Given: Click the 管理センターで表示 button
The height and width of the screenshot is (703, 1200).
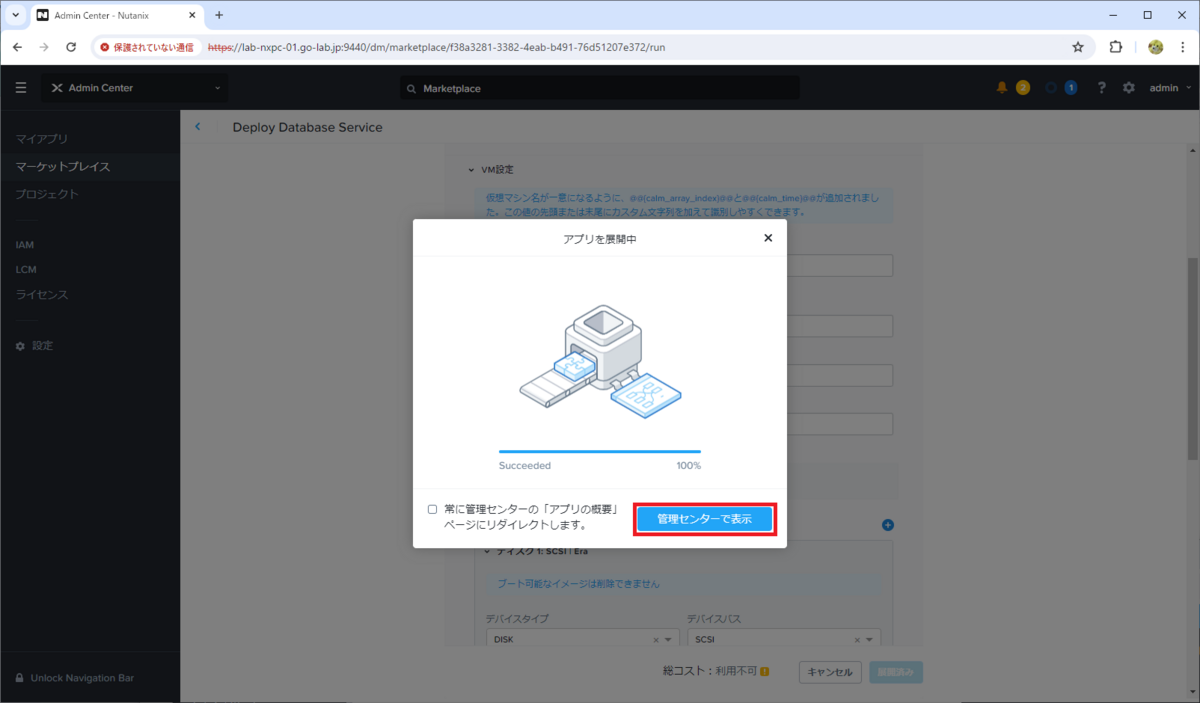Looking at the screenshot, I should pyautogui.click(x=705, y=518).
